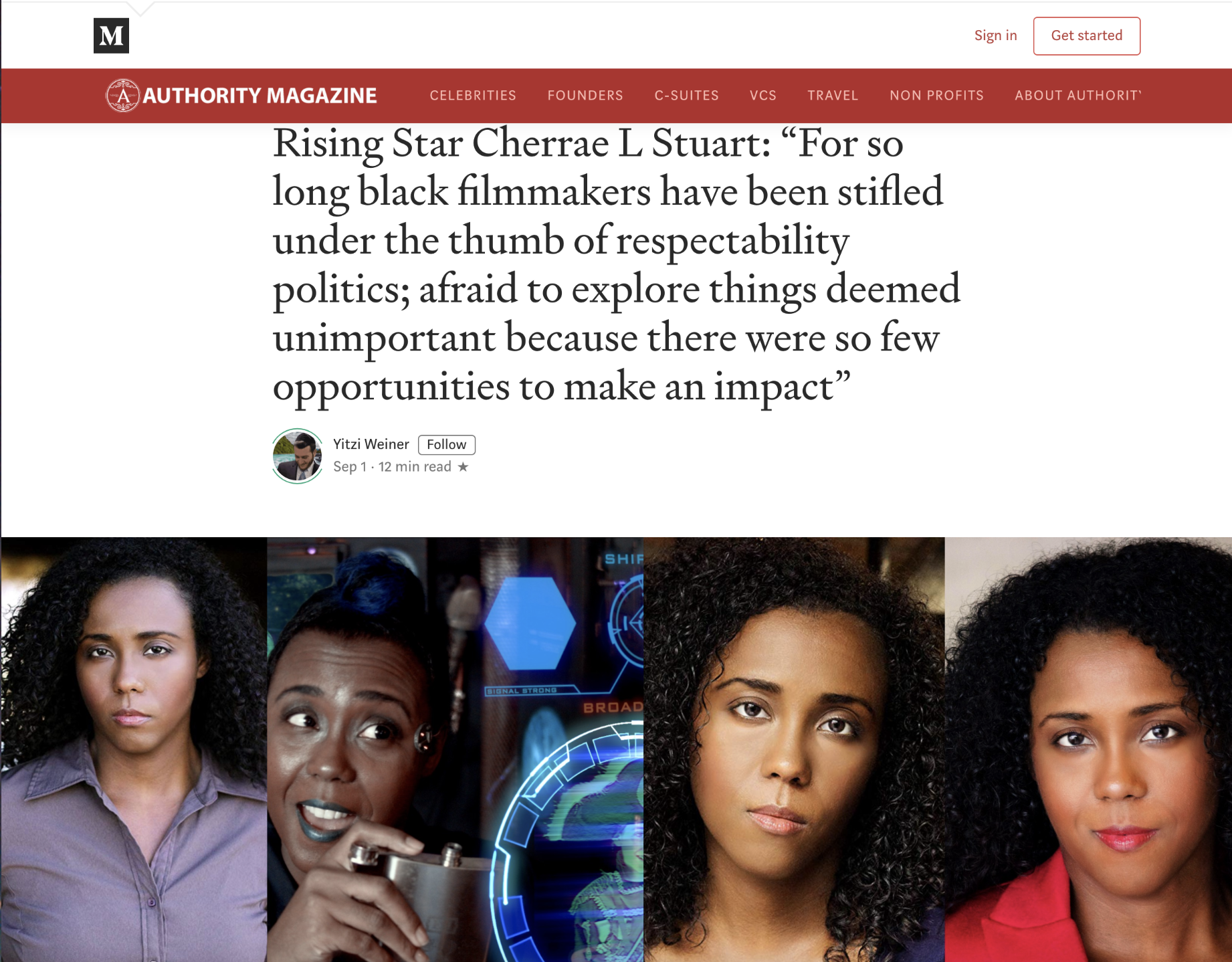The image size is (1232, 962).
Task: Open the Founders section
Action: point(585,95)
